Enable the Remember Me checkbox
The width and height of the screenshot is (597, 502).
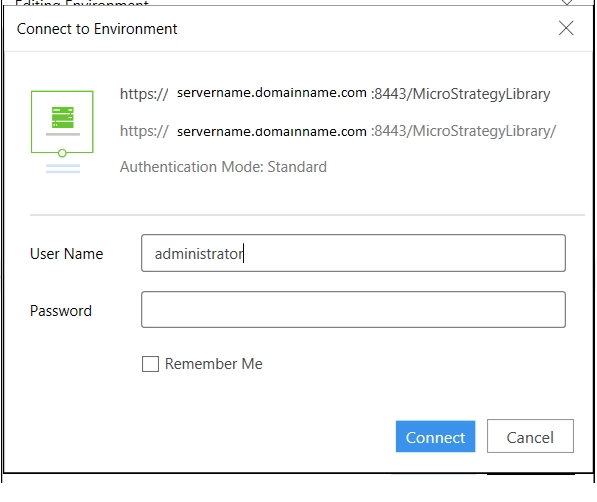150,364
